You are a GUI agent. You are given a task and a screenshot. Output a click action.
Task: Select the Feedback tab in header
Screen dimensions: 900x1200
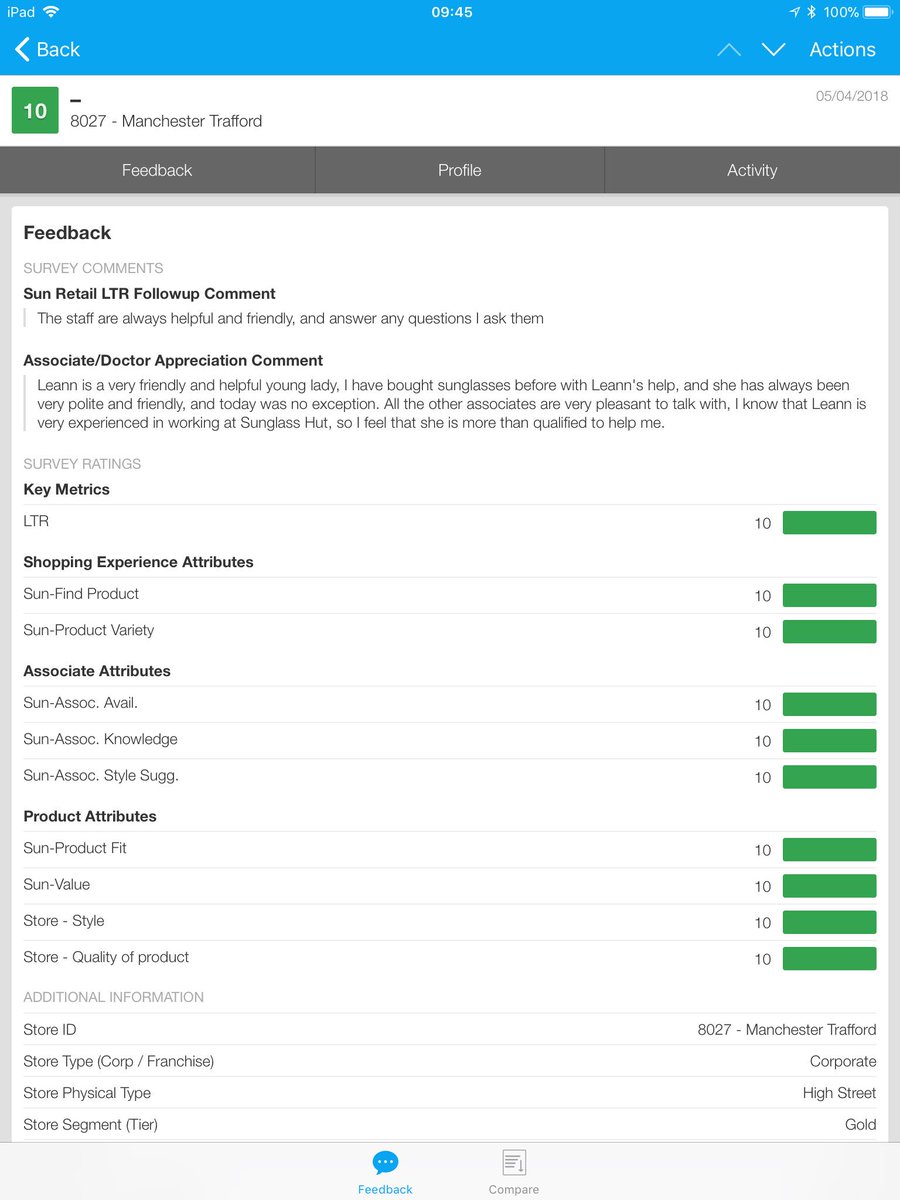pos(157,170)
